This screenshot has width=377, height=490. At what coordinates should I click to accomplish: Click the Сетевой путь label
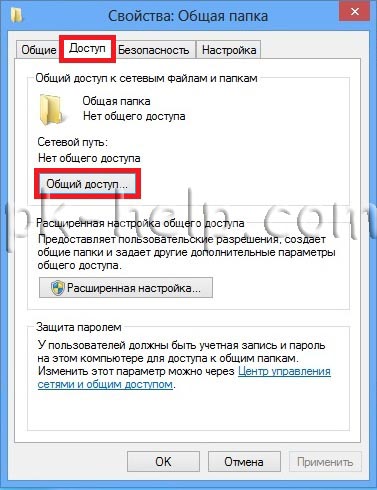[x=73, y=142]
